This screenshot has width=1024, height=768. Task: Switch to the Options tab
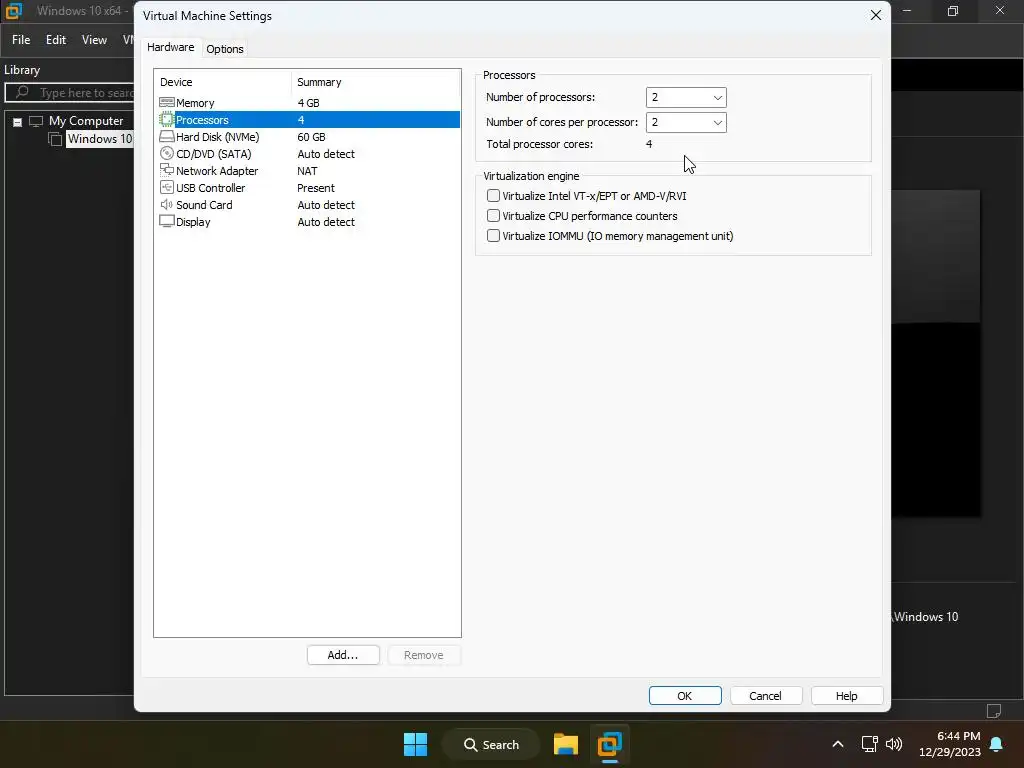tap(225, 49)
